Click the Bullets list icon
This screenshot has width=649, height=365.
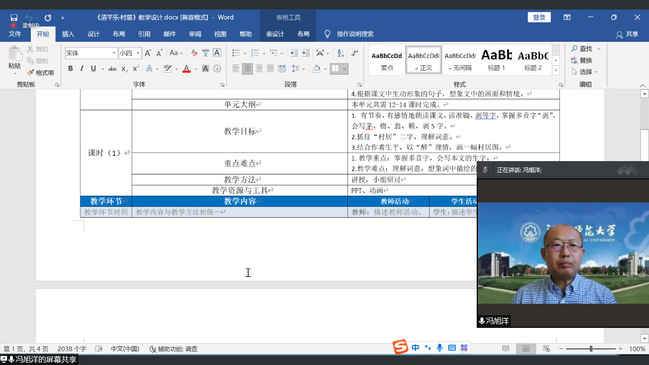[x=236, y=53]
